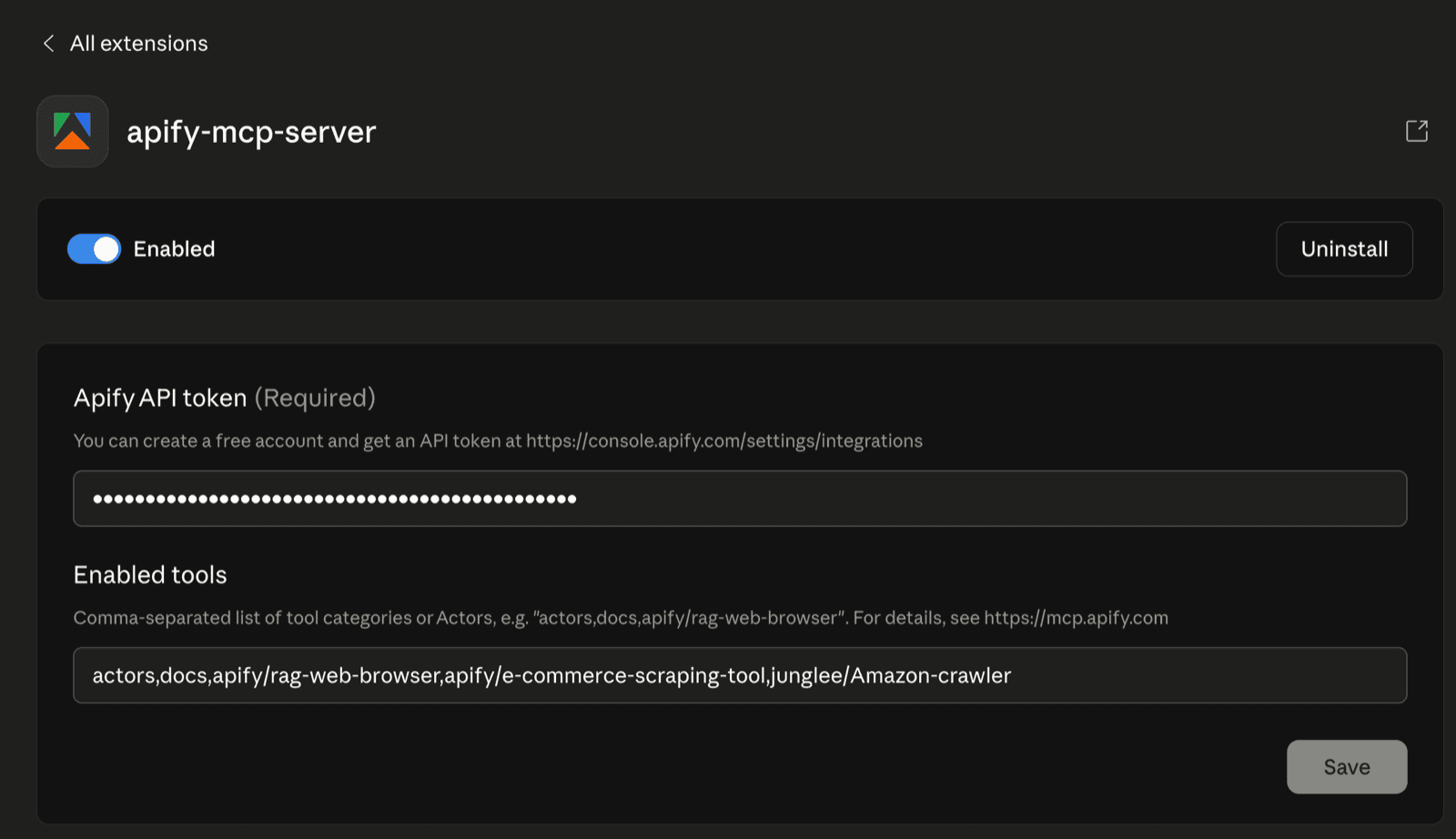This screenshot has height=839, width=1456.
Task: Click the back chevron arrow icon
Action: click(x=49, y=44)
